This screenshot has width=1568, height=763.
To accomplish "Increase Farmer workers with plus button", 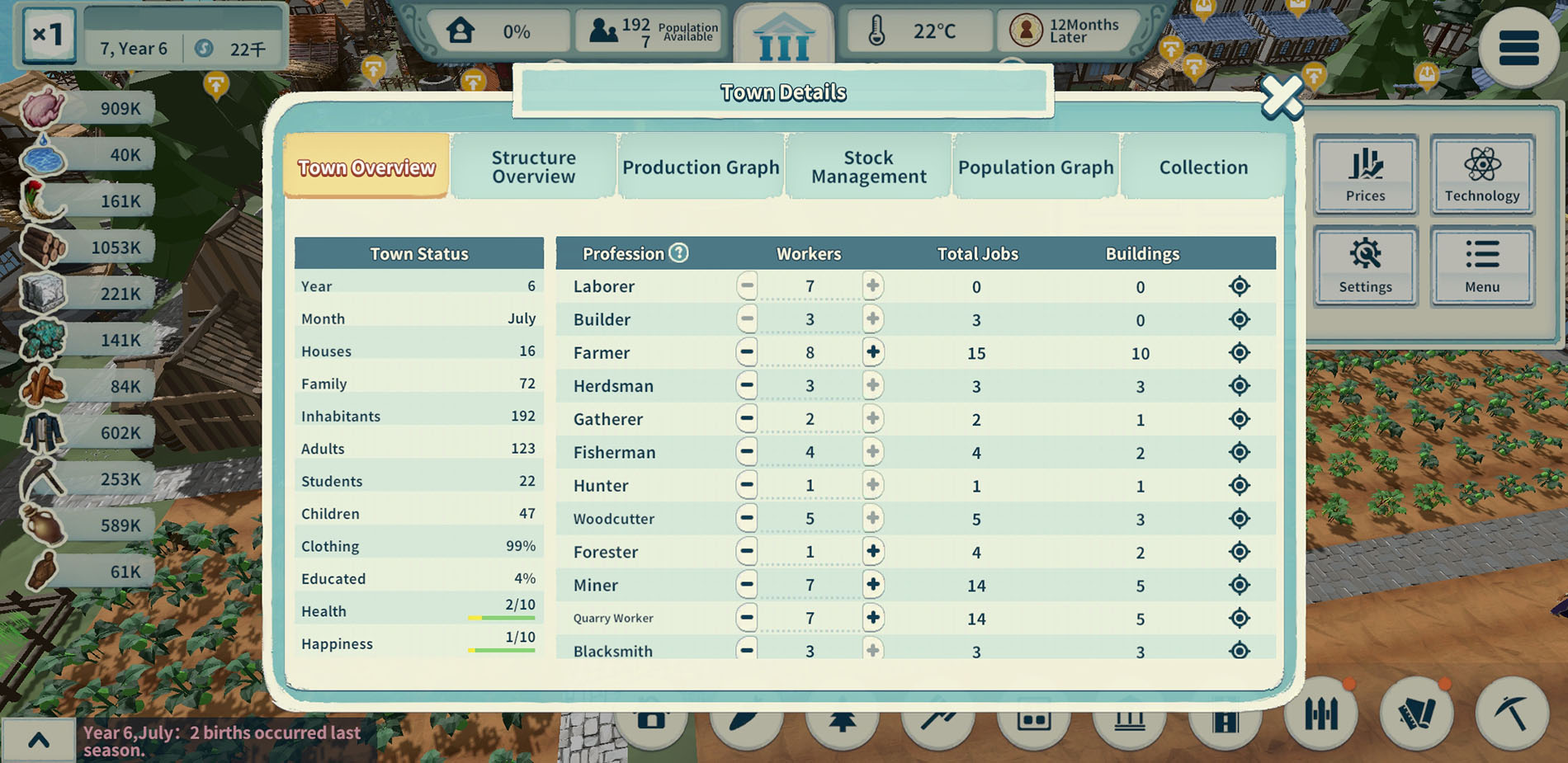I will point(872,352).
